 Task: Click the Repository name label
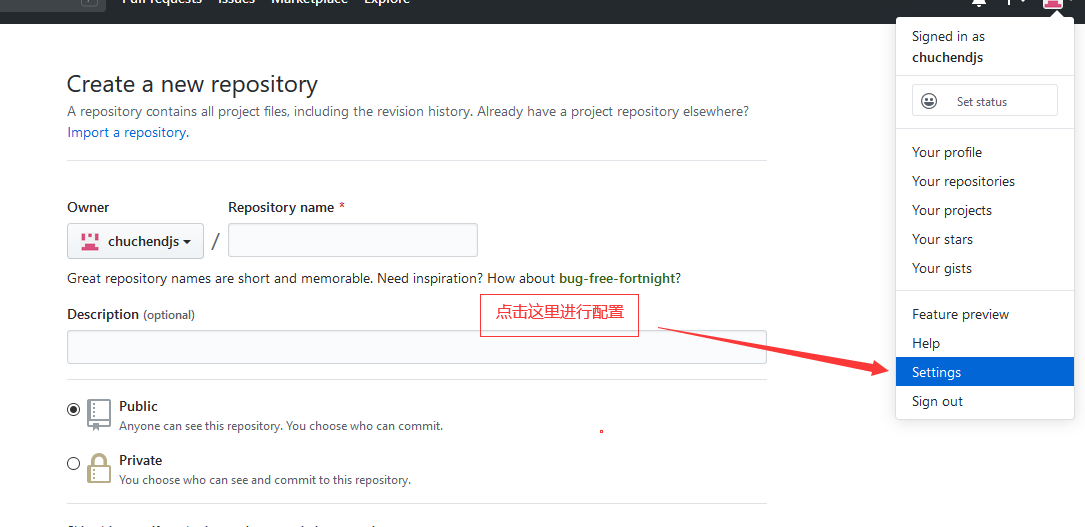pos(286,207)
